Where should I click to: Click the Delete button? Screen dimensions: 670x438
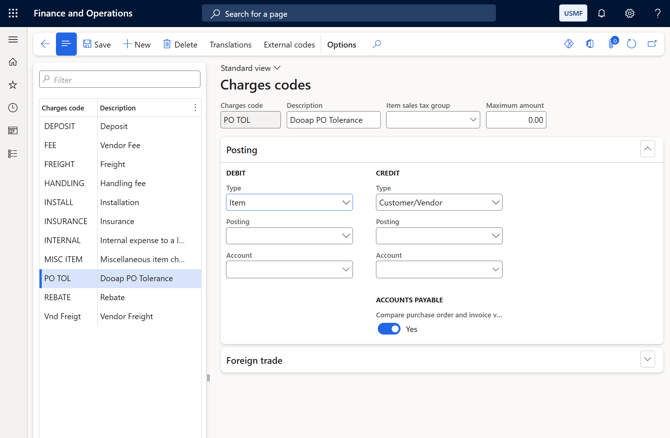click(180, 45)
